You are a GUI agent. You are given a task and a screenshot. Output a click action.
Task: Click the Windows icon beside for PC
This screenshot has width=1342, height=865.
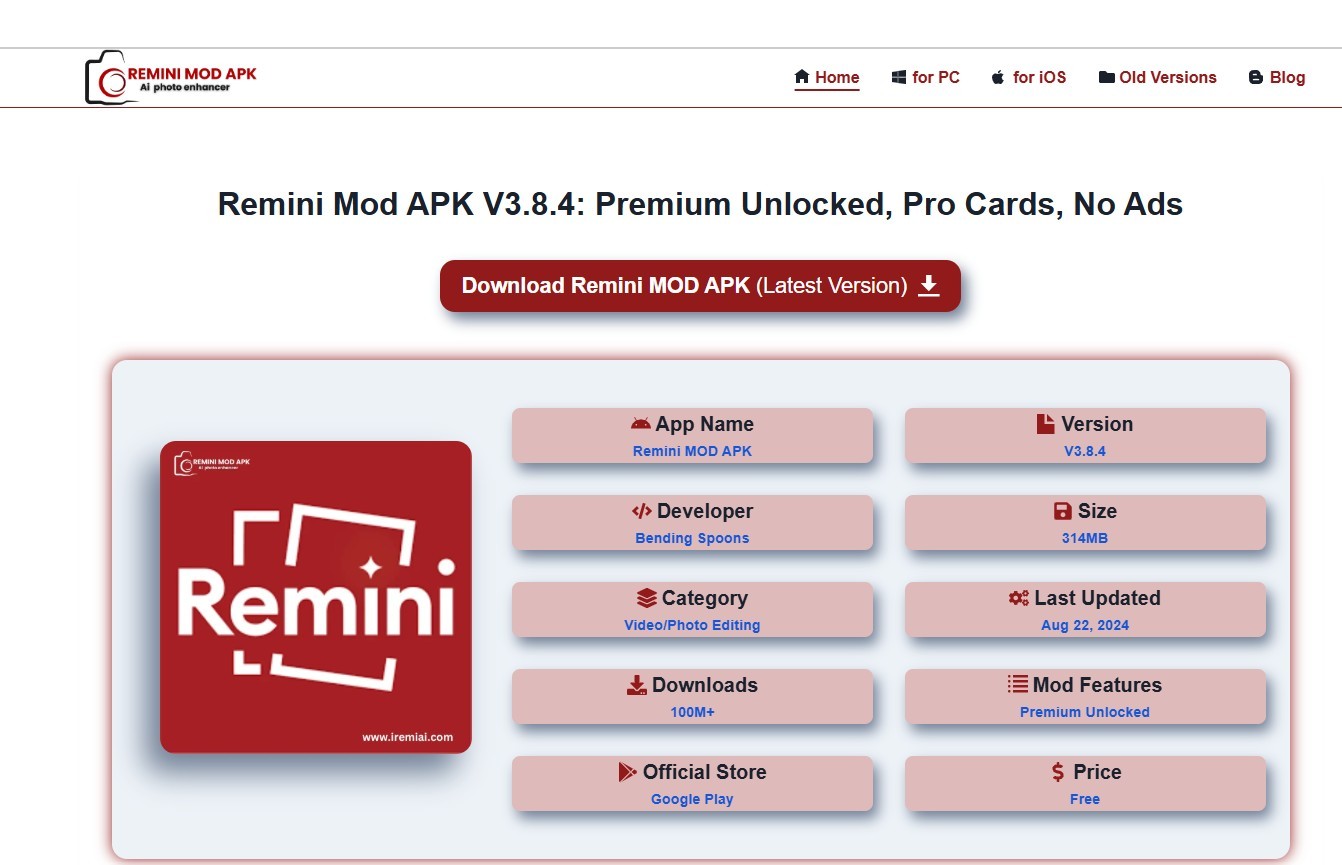(899, 77)
